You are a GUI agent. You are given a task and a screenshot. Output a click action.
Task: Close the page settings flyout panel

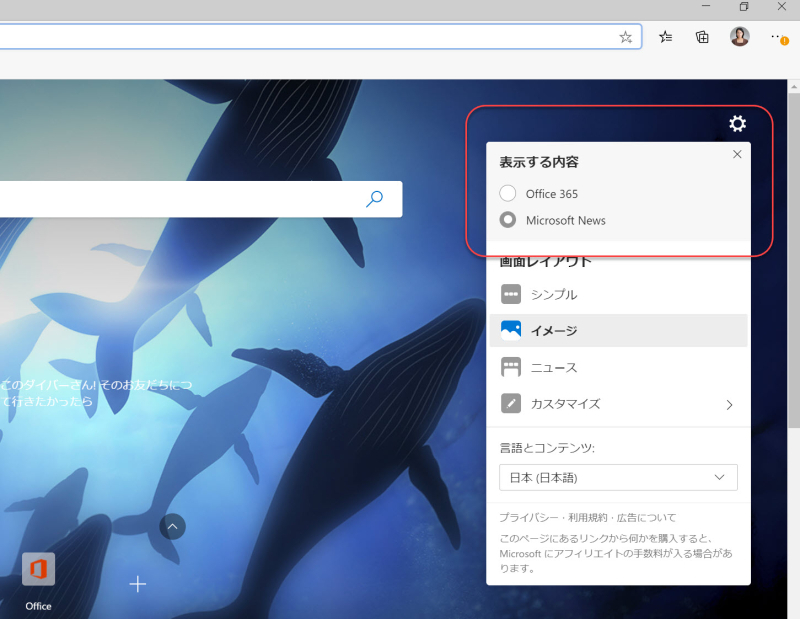[737, 154]
